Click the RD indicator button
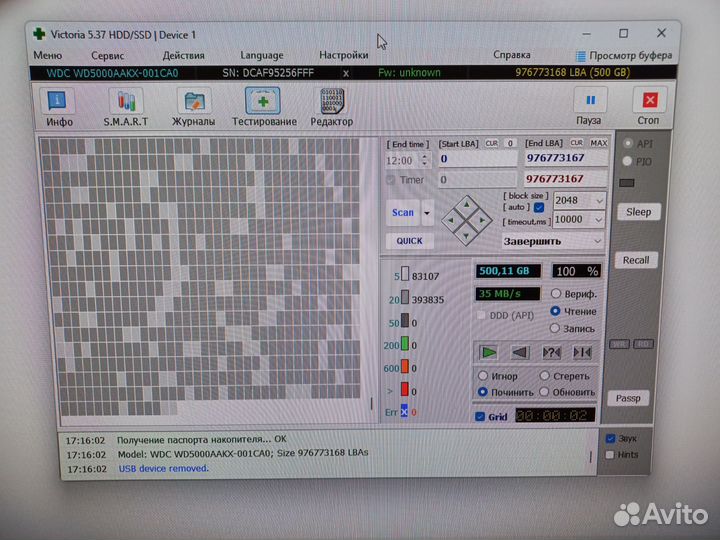 [643, 344]
